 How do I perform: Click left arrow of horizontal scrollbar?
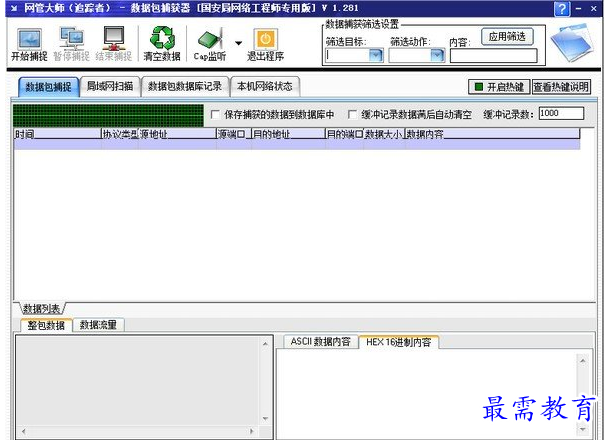click(23, 431)
